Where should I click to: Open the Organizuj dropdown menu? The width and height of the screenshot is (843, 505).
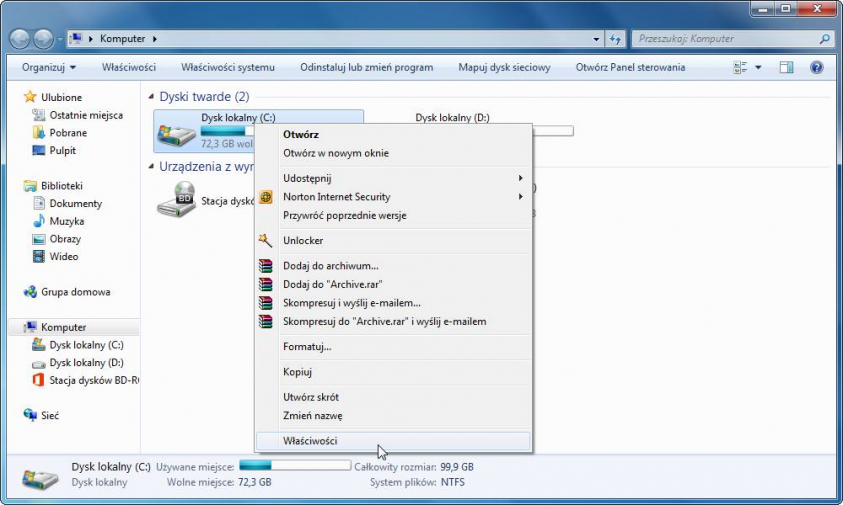49,67
